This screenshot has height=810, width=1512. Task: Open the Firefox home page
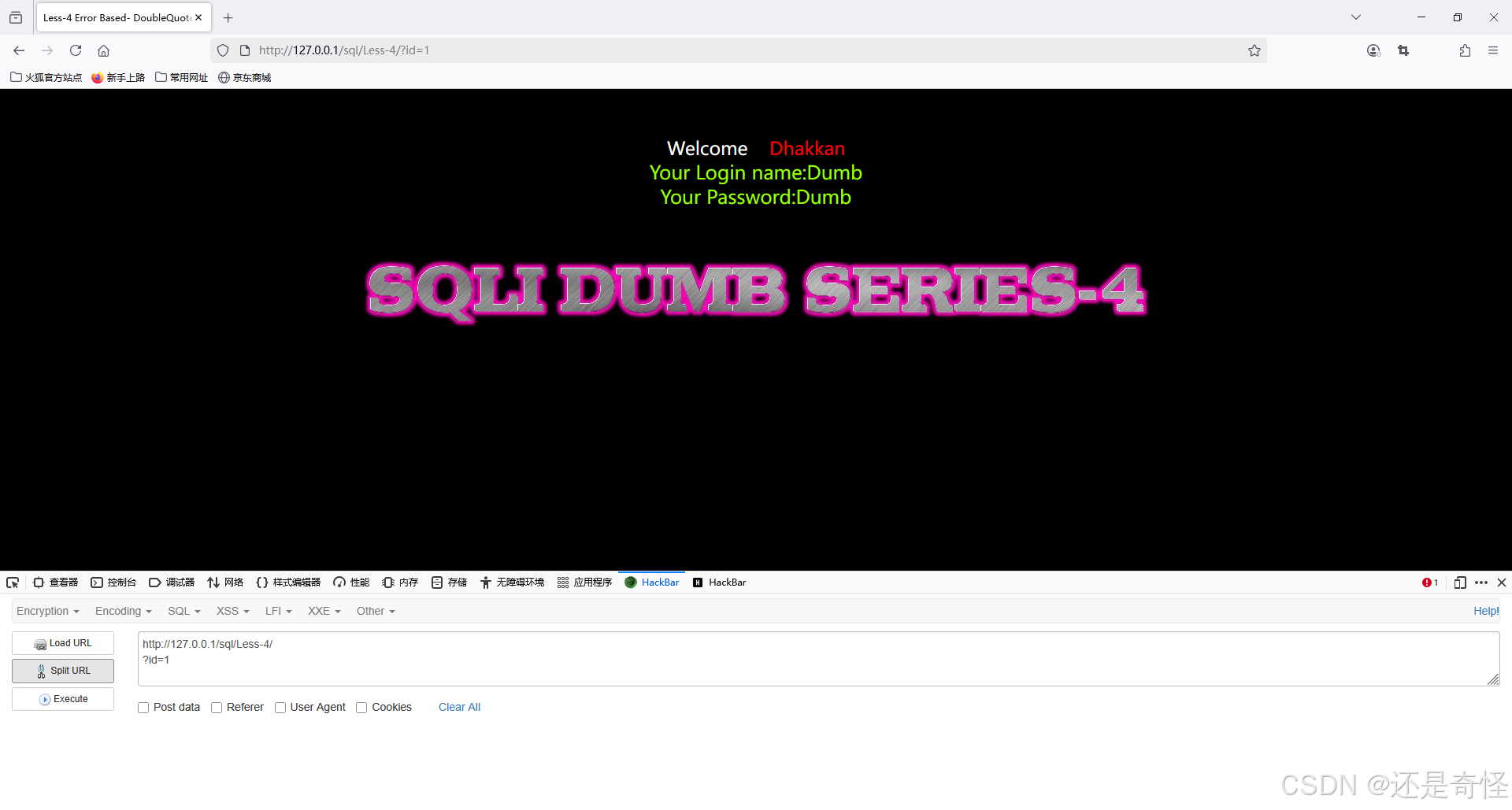click(103, 50)
